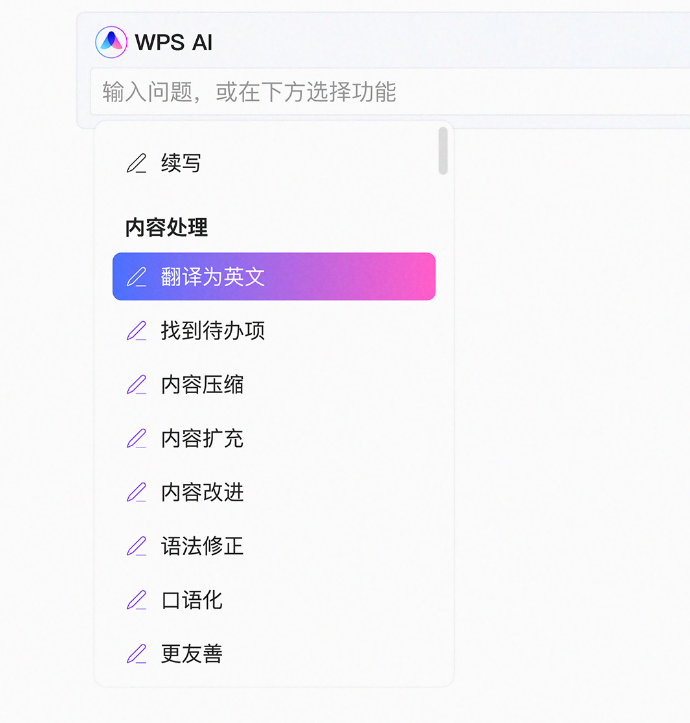This screenshot has height=723, width=690.
Task: Click the pencil icon beside 语法修正
Action: (137, 546)
